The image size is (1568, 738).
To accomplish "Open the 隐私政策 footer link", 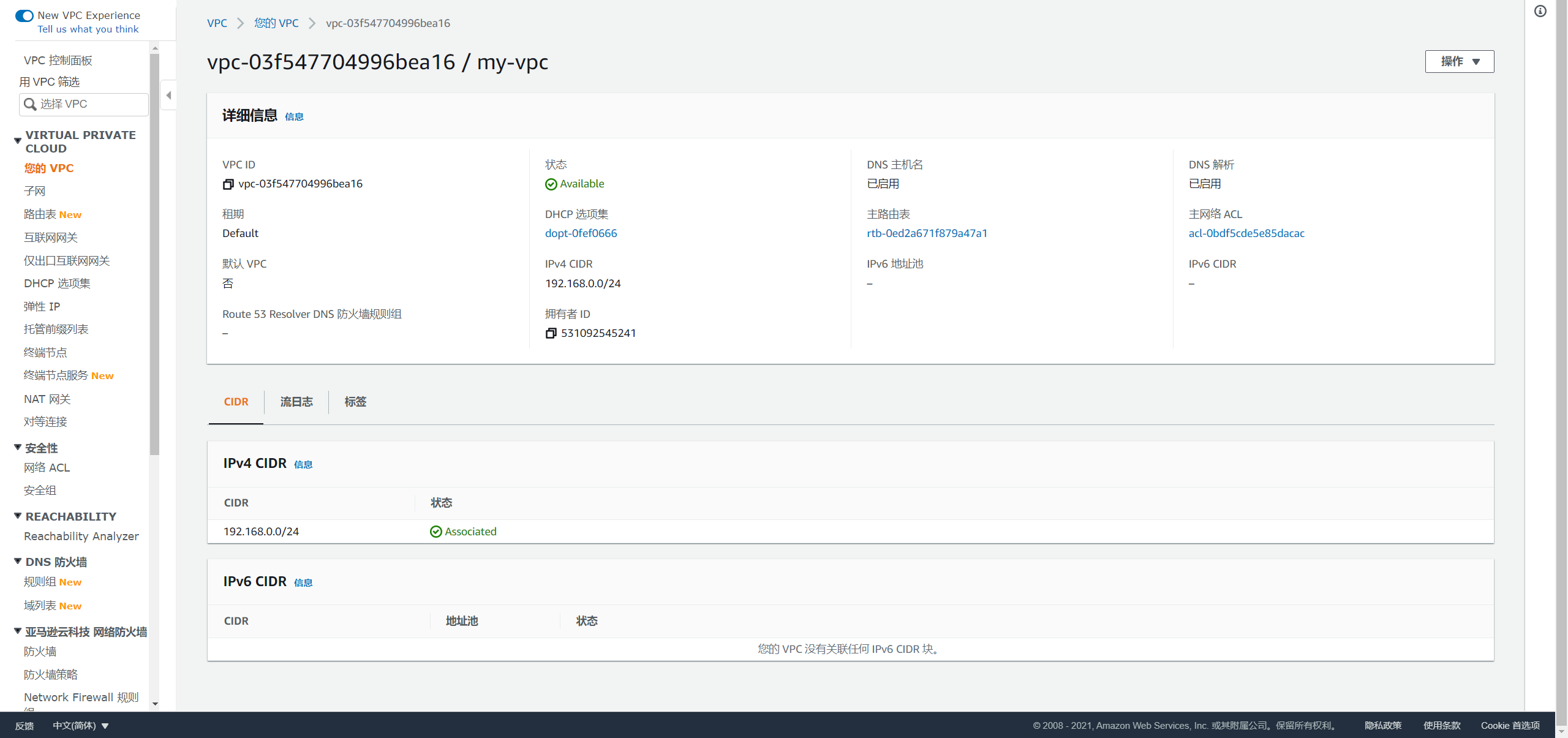I will [1382, 726].
